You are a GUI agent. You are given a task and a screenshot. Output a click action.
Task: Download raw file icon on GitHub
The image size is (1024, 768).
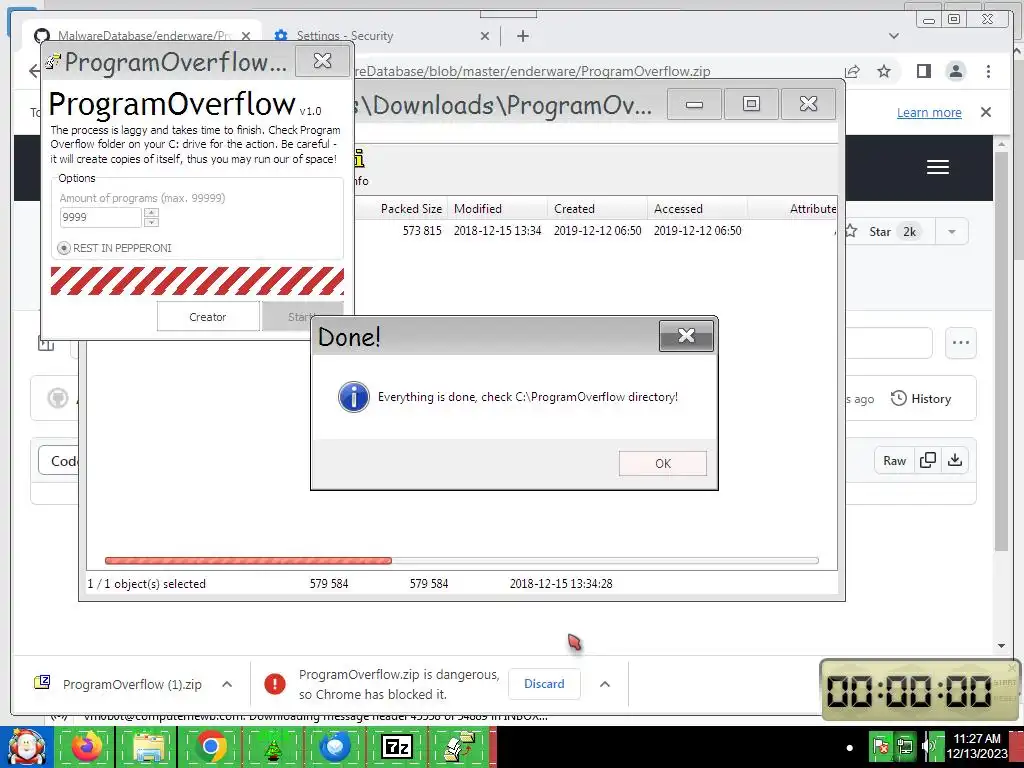click(955, 460)
